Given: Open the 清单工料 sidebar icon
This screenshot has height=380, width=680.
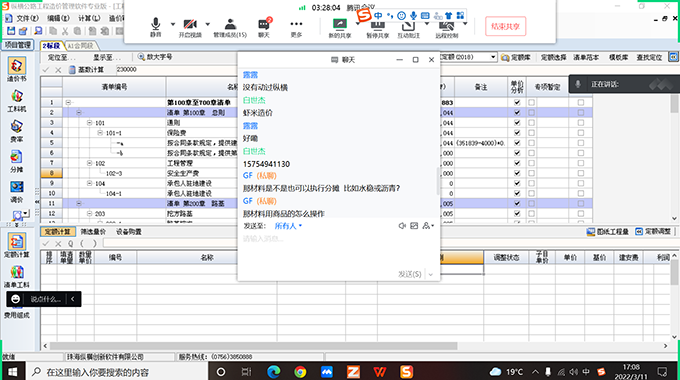Looking at the screenshot, I should (16, 276).
